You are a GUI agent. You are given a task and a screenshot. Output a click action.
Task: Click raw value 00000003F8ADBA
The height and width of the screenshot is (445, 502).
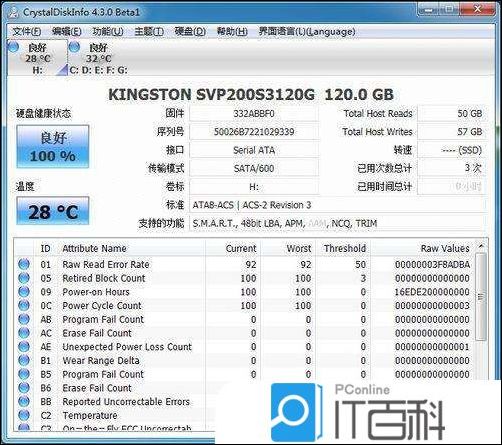432,264
